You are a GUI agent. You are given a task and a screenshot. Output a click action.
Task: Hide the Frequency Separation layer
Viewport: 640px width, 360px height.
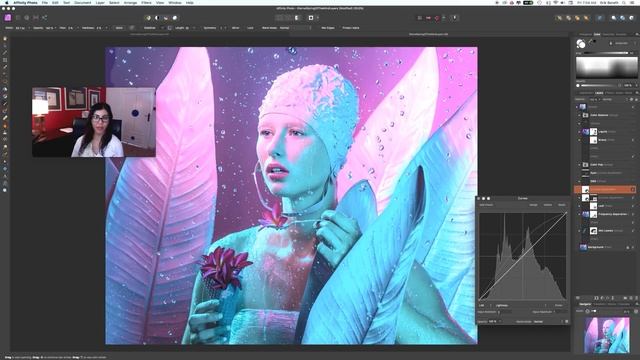click(x=633, y=214)
